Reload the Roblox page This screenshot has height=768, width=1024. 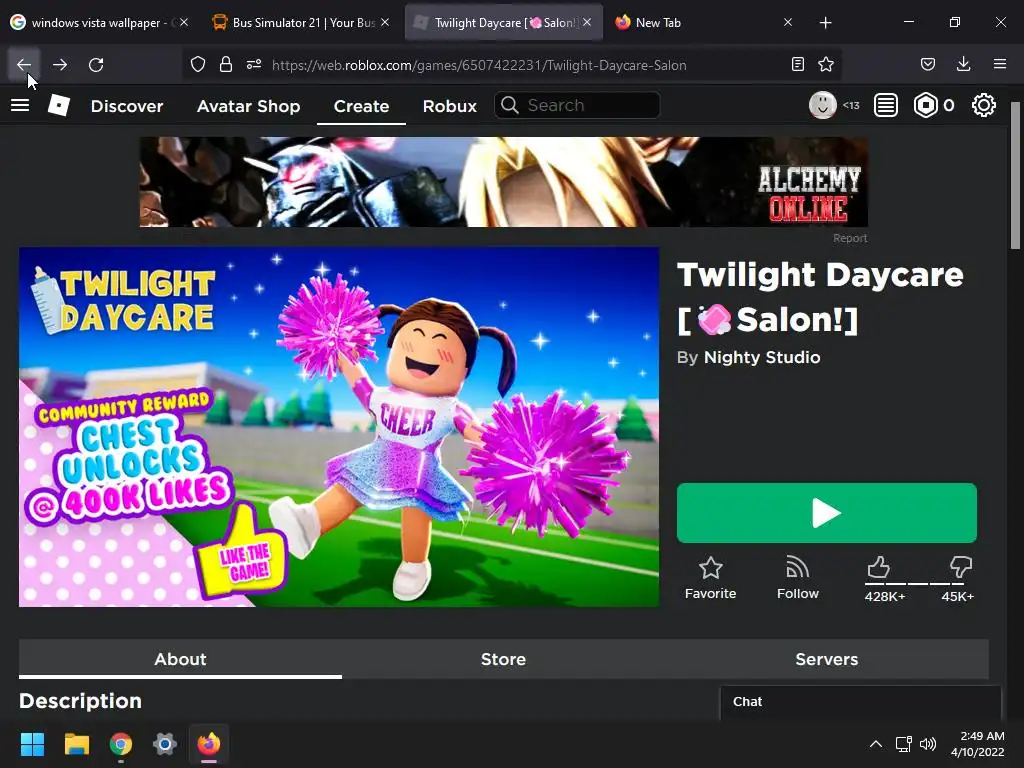pyautogui.click(x=96, y=65)
